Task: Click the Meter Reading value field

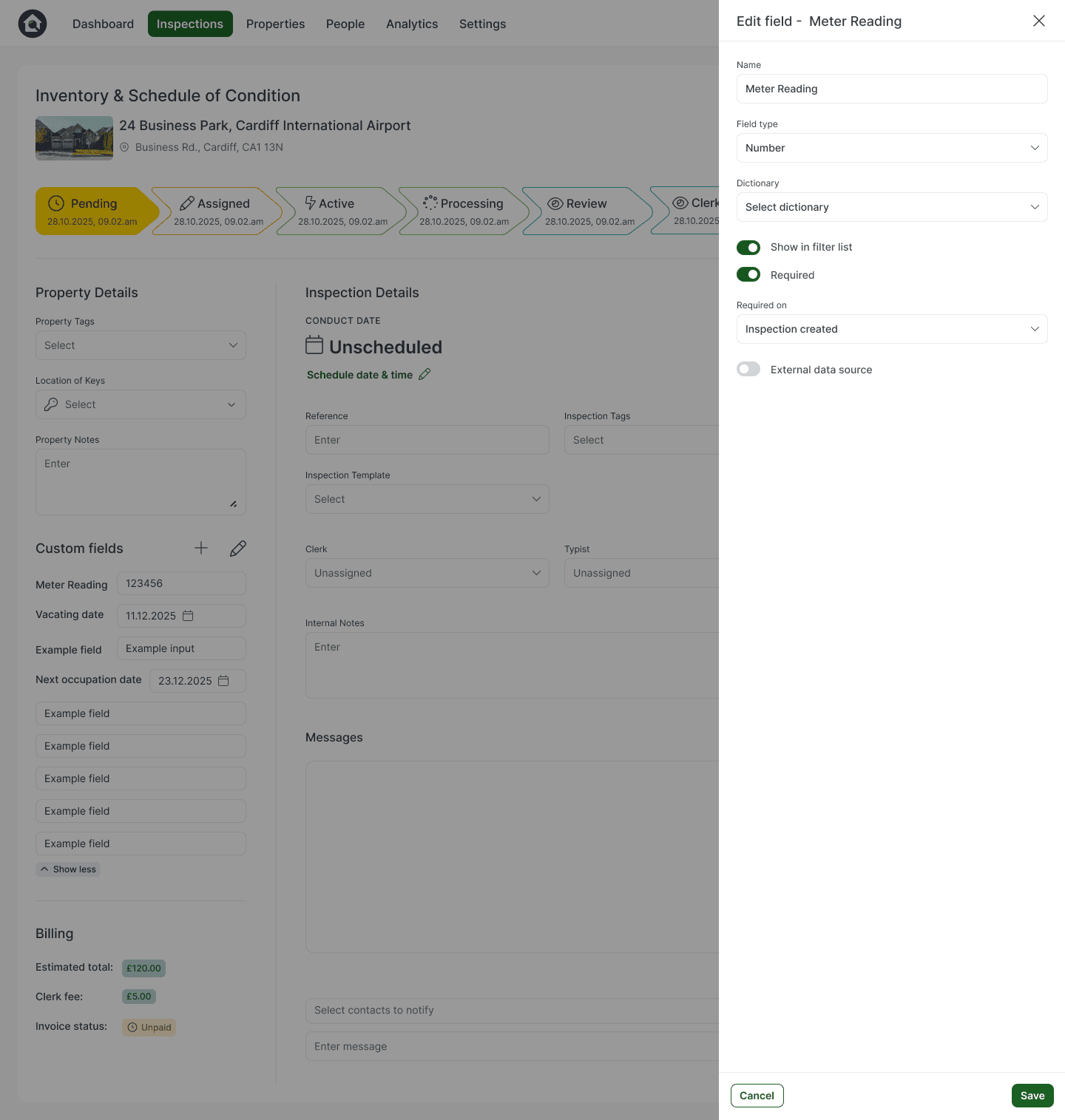Action: click(x=181, y=583)
